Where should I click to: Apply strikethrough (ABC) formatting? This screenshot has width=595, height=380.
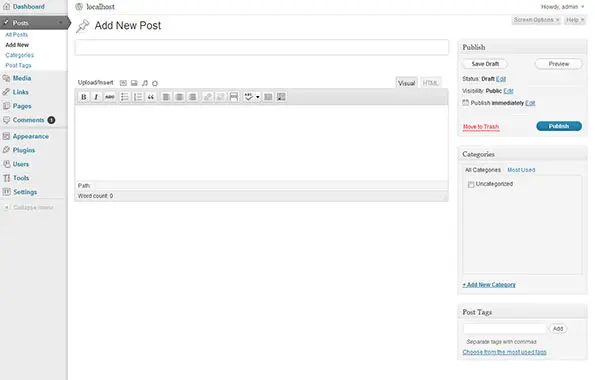click(110, 97)
